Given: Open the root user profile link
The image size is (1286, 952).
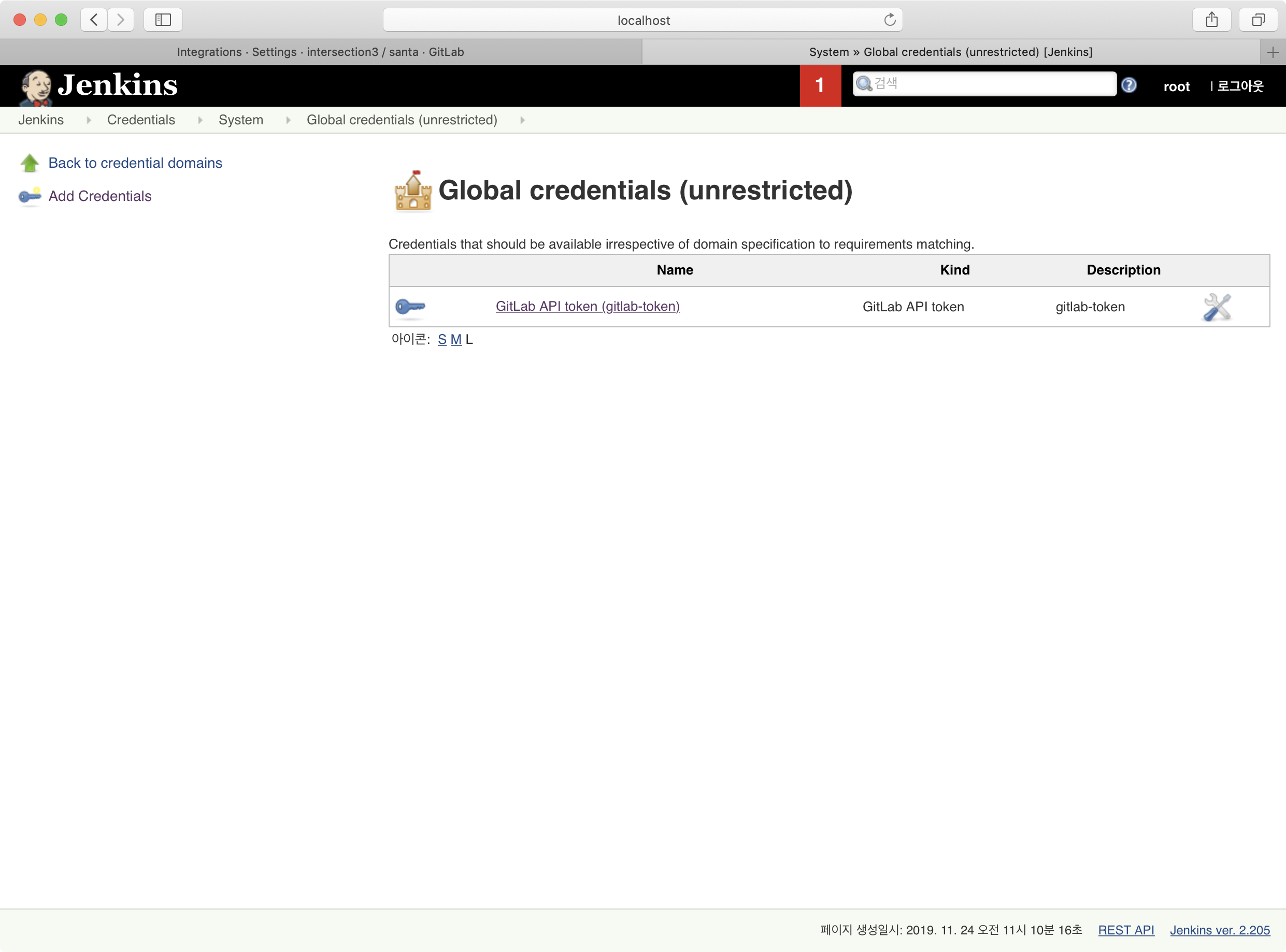Looking at the screenshot, I should [x=1176, y=86].
